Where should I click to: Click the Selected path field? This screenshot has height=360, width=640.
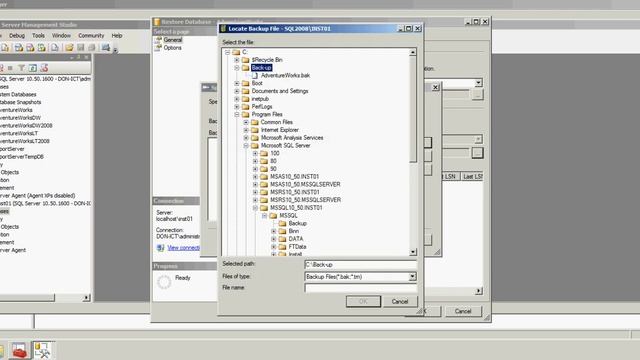[x=360, y=264]
